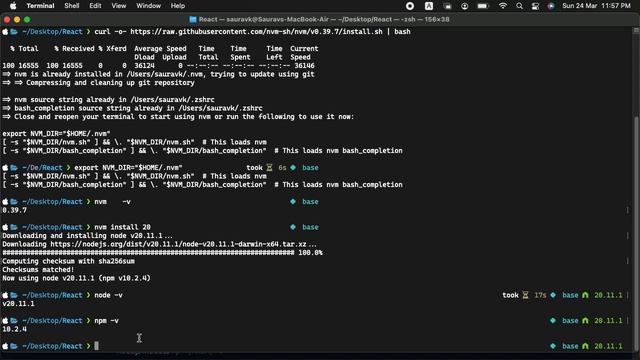Viewport: 640px width, 360px height.
Task: Click the 'took 17s' duration indicator
Action: tap(524, 295)
